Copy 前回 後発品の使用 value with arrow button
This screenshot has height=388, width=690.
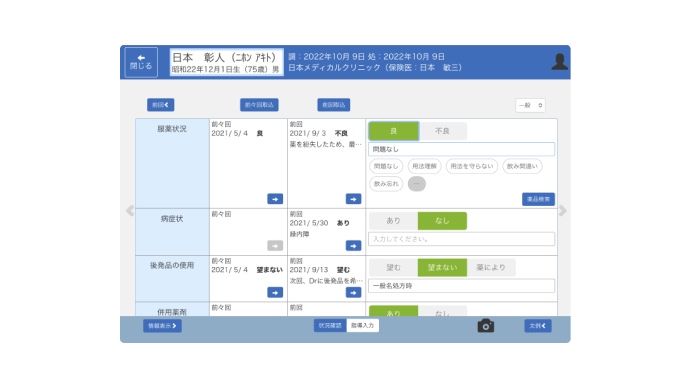353,293
